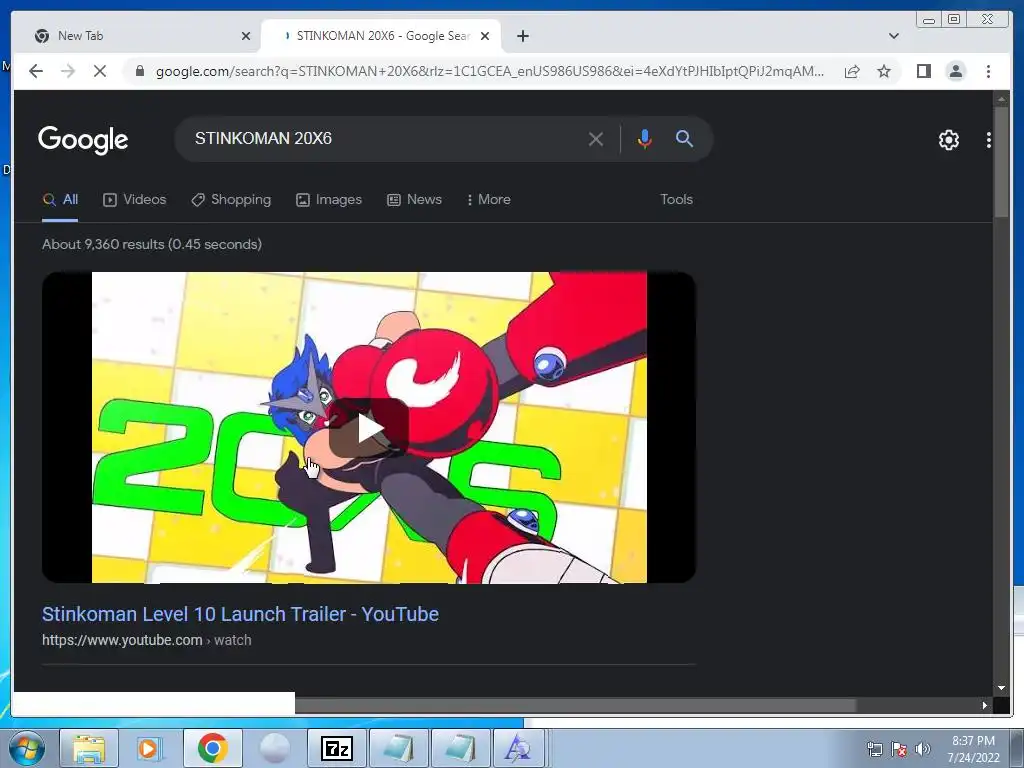Click the horizontal scrollbar right arrow
This screenshot has width=1024, height=768.
click(x=985, y=705)
